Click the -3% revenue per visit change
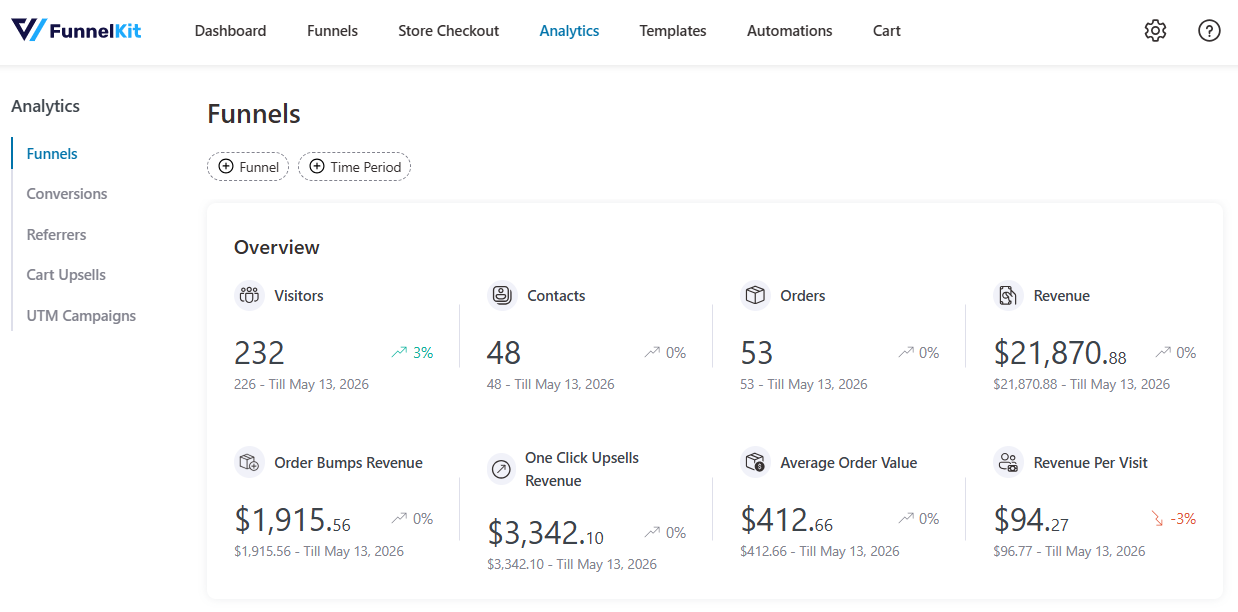Viewport: 1238px width, 612px height. tap(1184, 519)
